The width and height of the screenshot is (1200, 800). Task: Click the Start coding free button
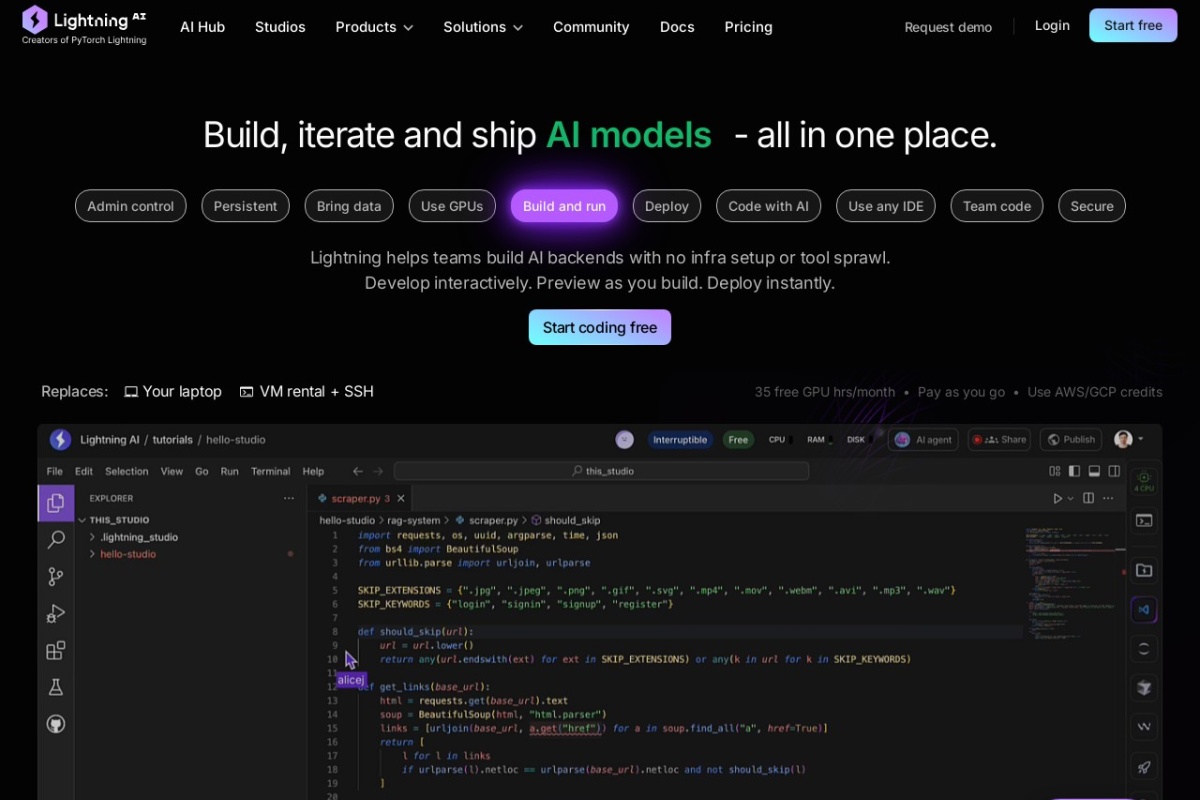pos(599,327)
